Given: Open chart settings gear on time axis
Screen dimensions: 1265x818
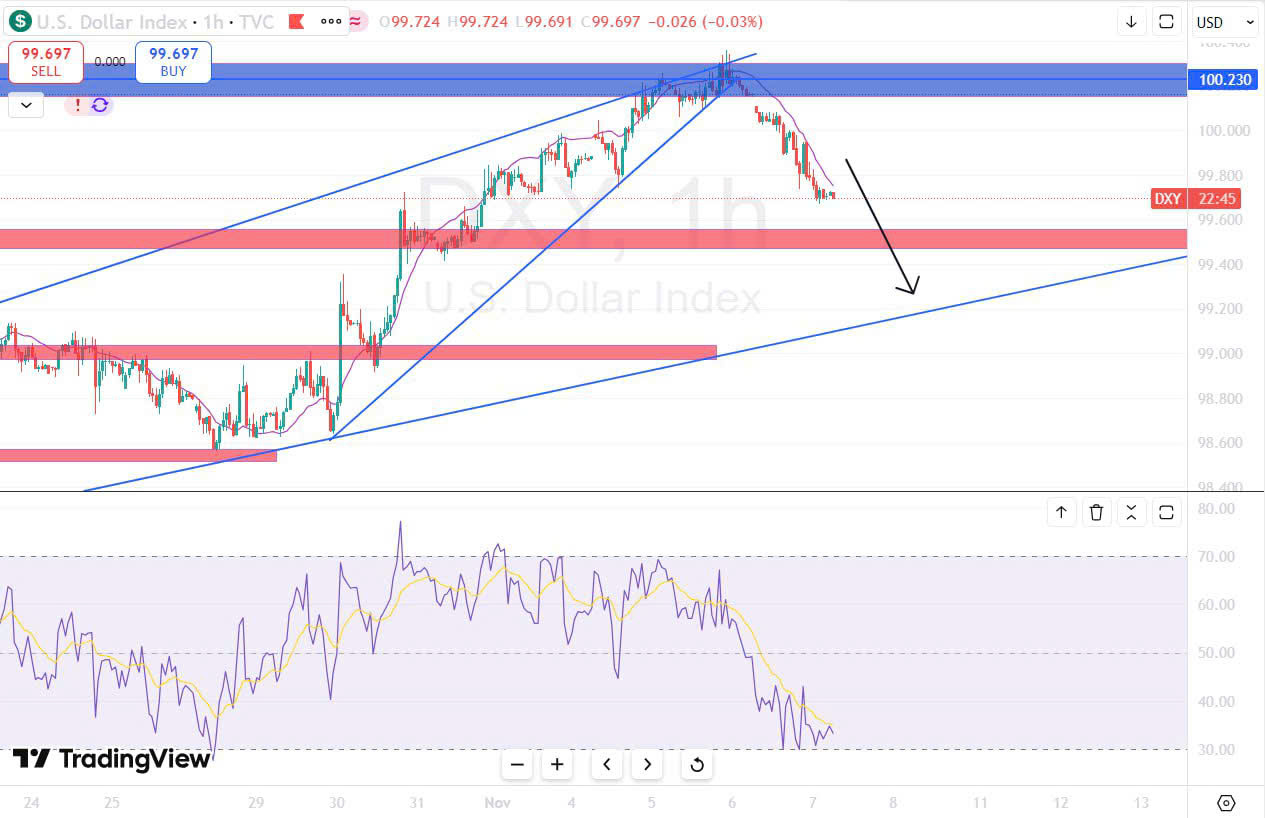Looking at the screenshot, I should coord(1226,803).
